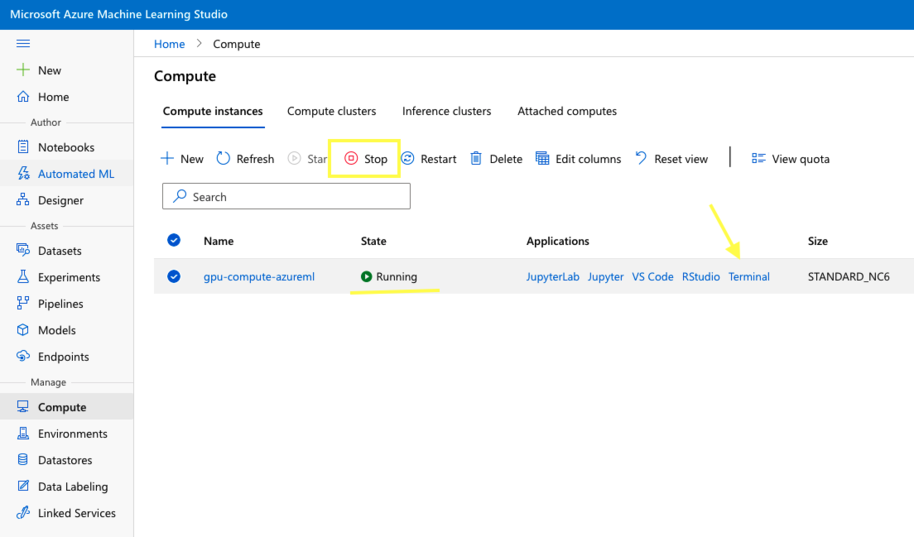Refresh the compute instances list
The width and height of the screenshot is (914, 537).
[245, 159]
